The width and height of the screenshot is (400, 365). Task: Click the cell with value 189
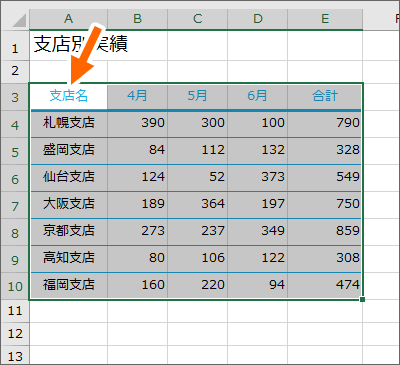(x=138, y=205)
